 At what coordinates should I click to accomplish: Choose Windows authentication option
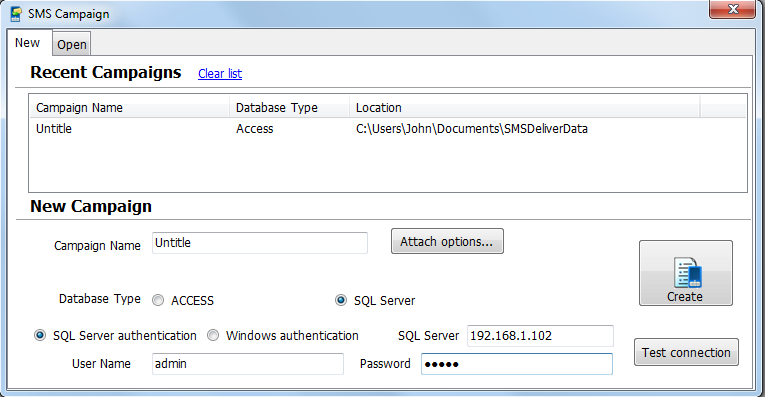[213, 335]
